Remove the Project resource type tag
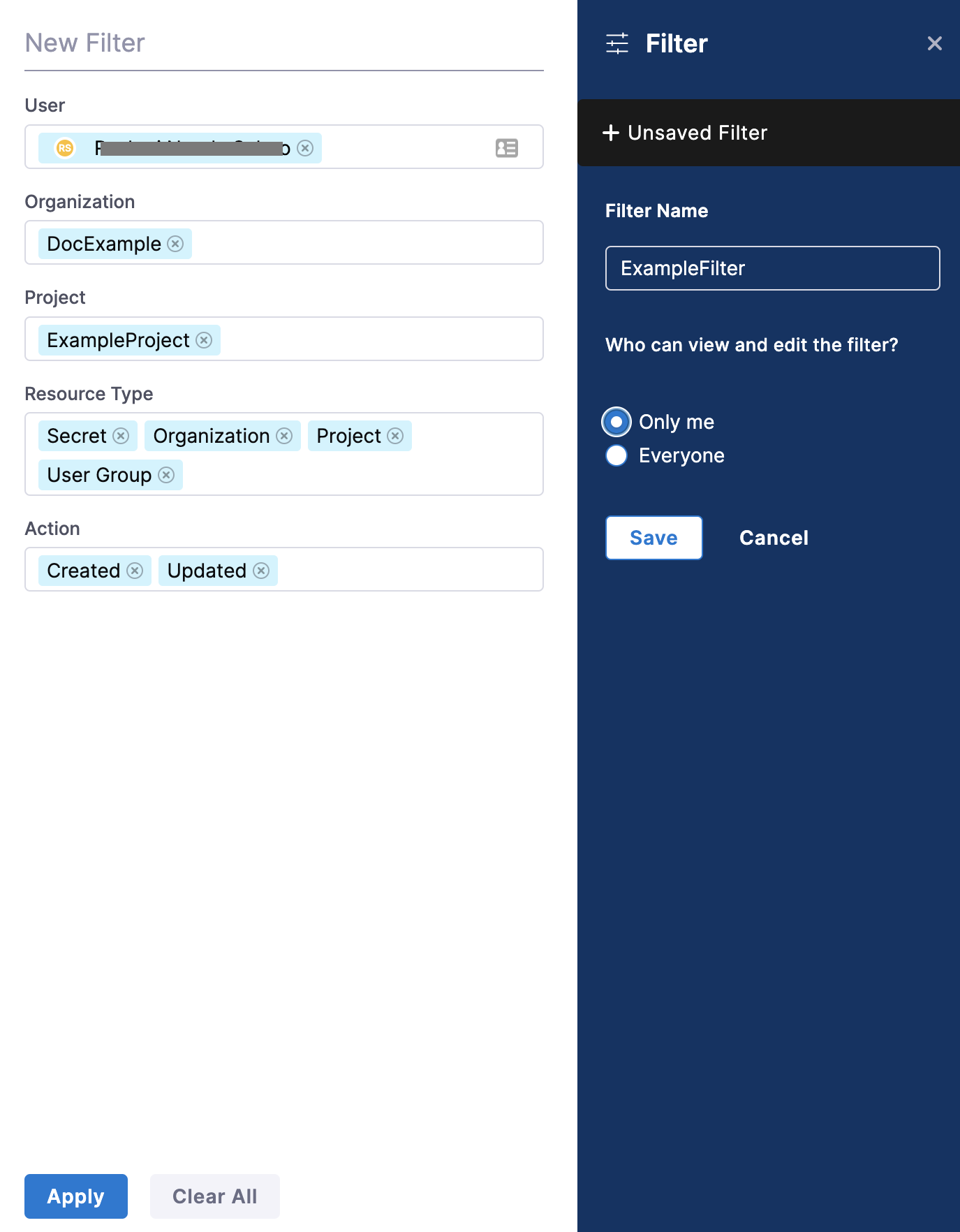 coord(395,436)
